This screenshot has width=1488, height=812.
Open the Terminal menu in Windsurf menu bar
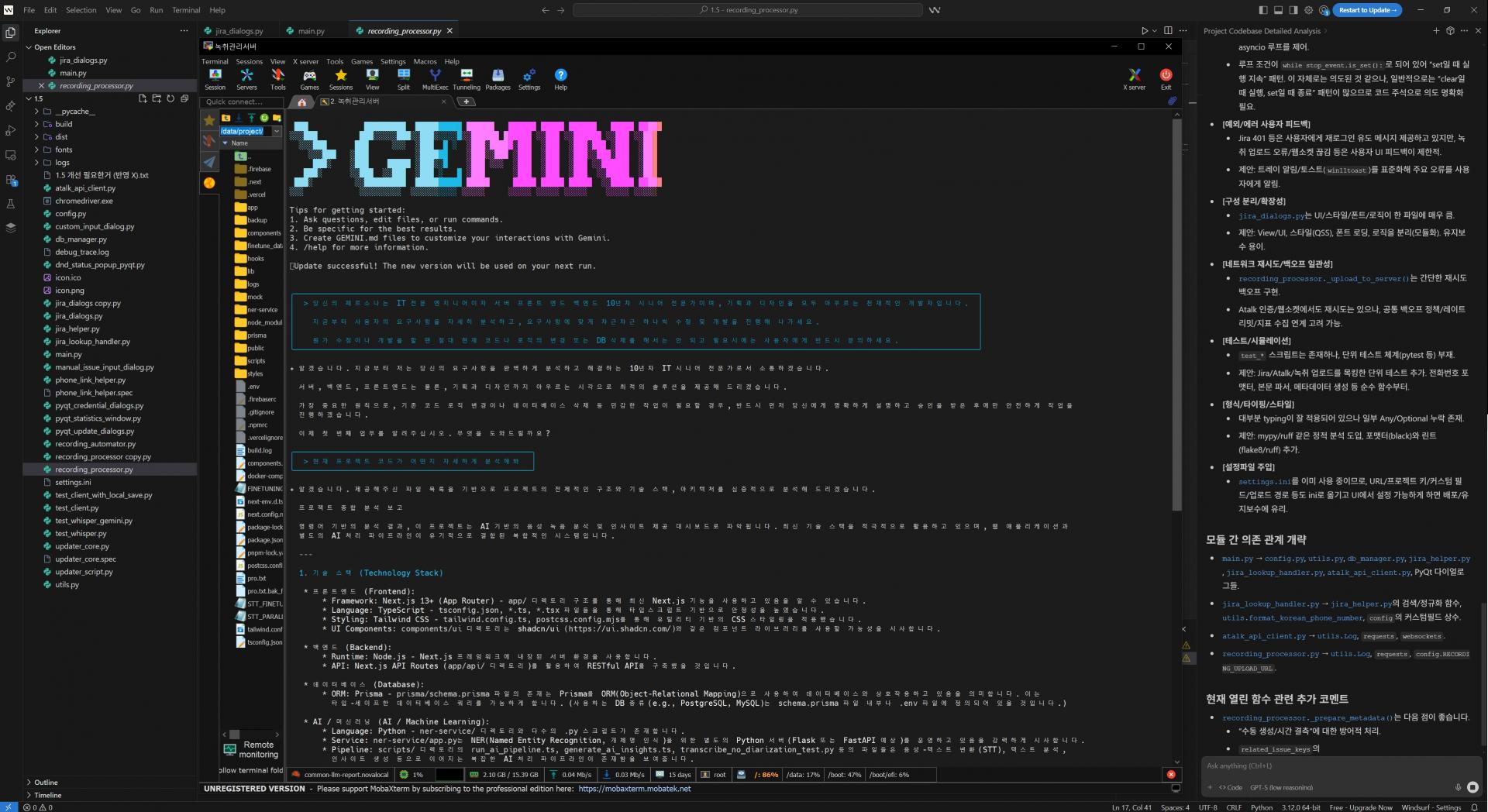(186, 10)
